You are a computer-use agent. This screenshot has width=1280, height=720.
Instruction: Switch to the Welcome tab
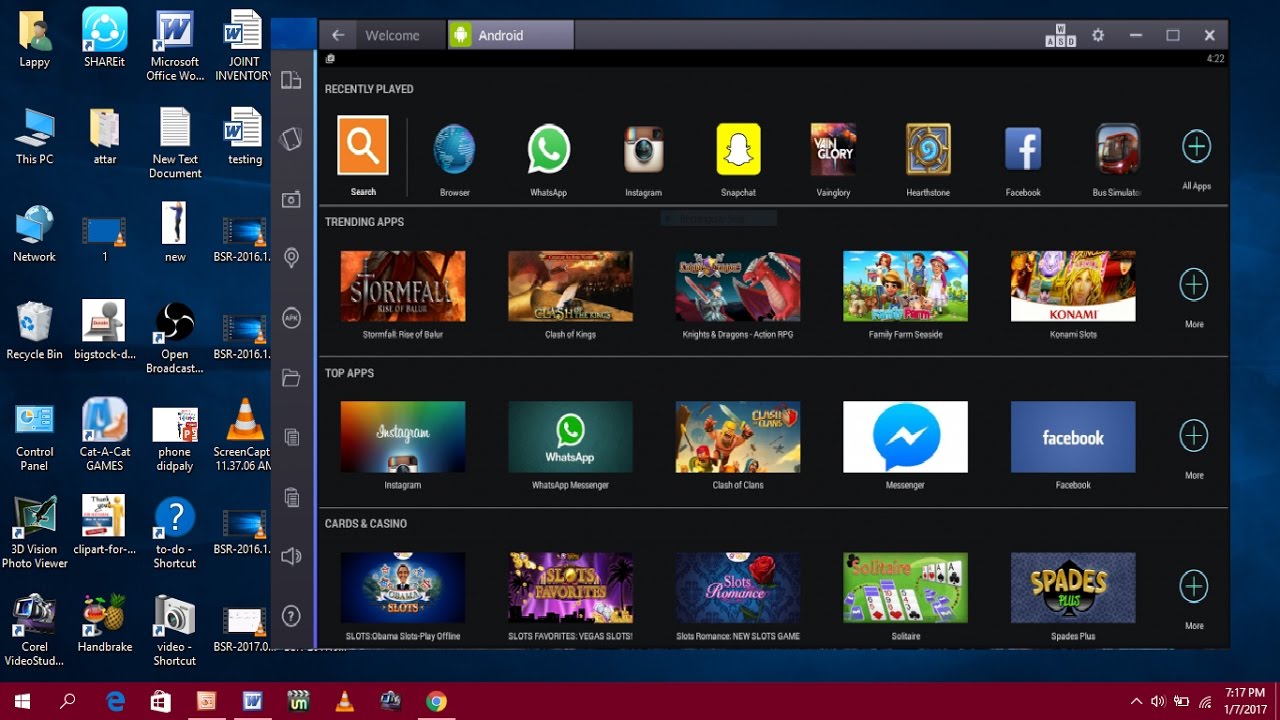pyautogui.click(x=392, y=35)
